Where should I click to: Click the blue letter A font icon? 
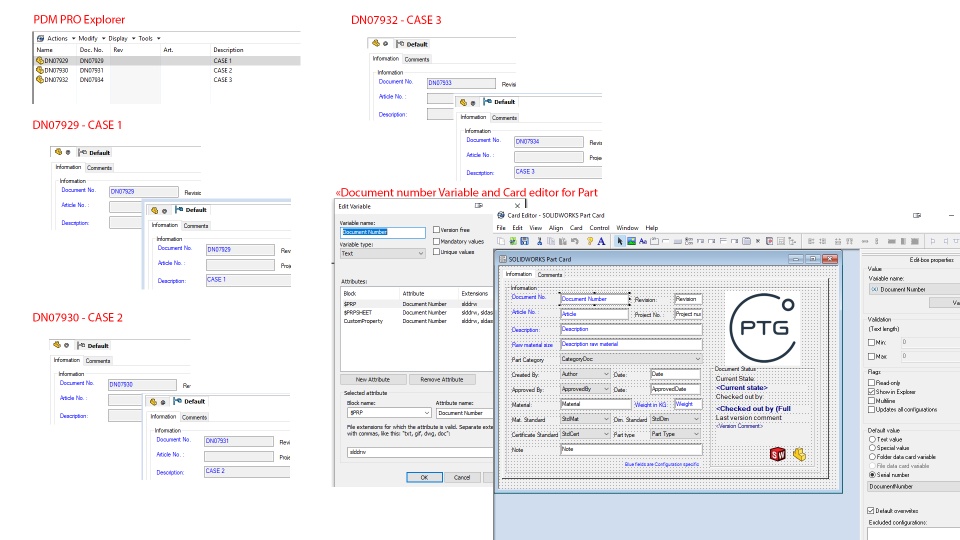pyautogui.click(x=601, y=241)
